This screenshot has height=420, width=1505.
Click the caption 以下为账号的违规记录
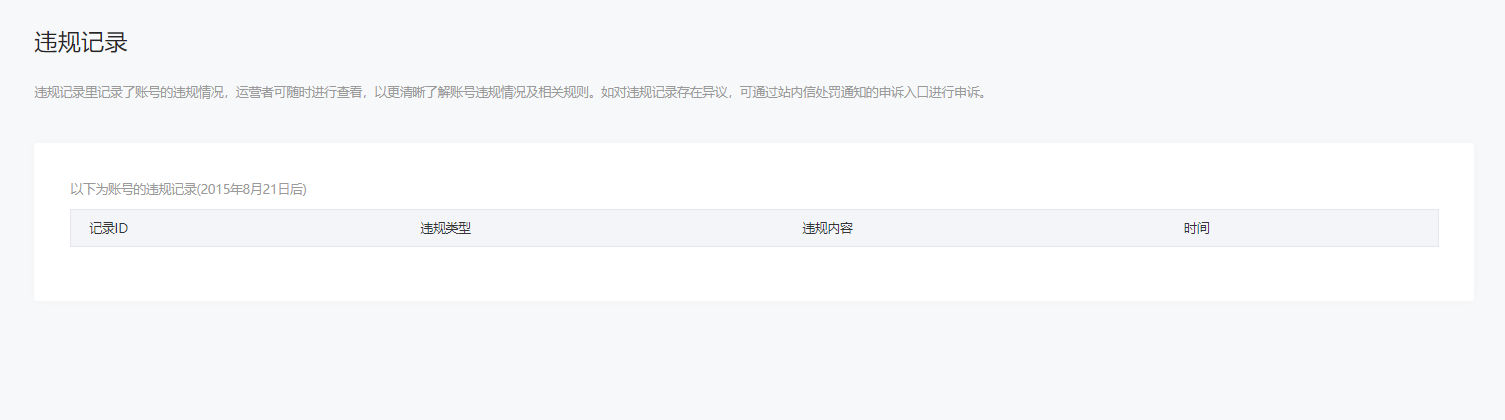[x=133, y=189]
